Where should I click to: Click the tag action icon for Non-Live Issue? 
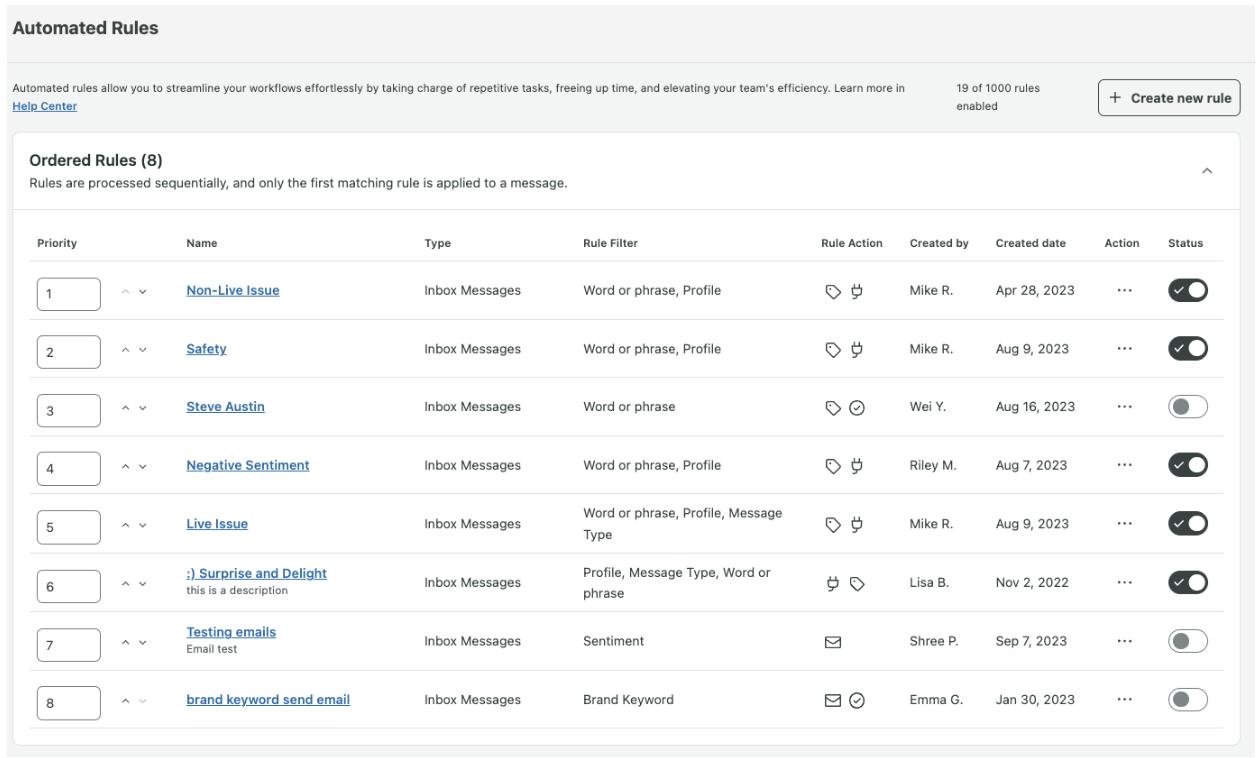point(832,292)
